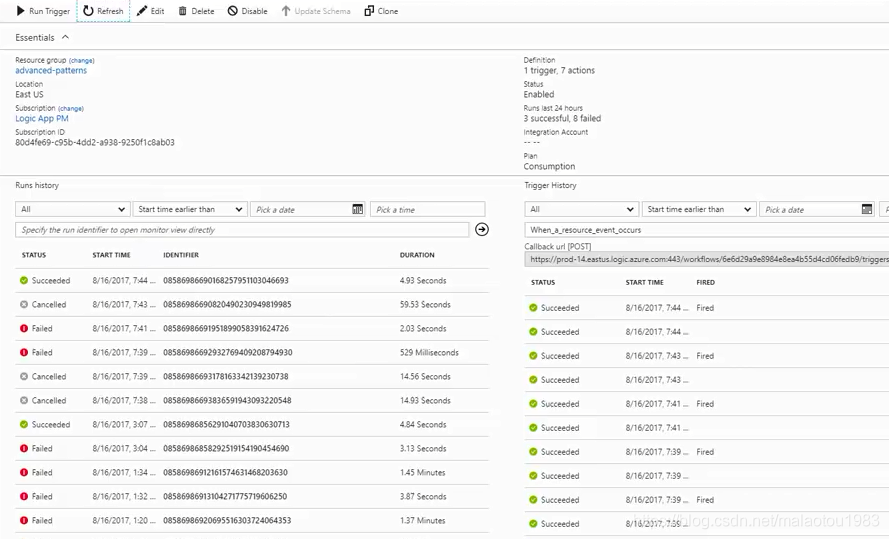889x539 pixels.
Task: Open failed run with 2.03 Seconds duration
Action: pyautogui.click(x=252, y=328)
